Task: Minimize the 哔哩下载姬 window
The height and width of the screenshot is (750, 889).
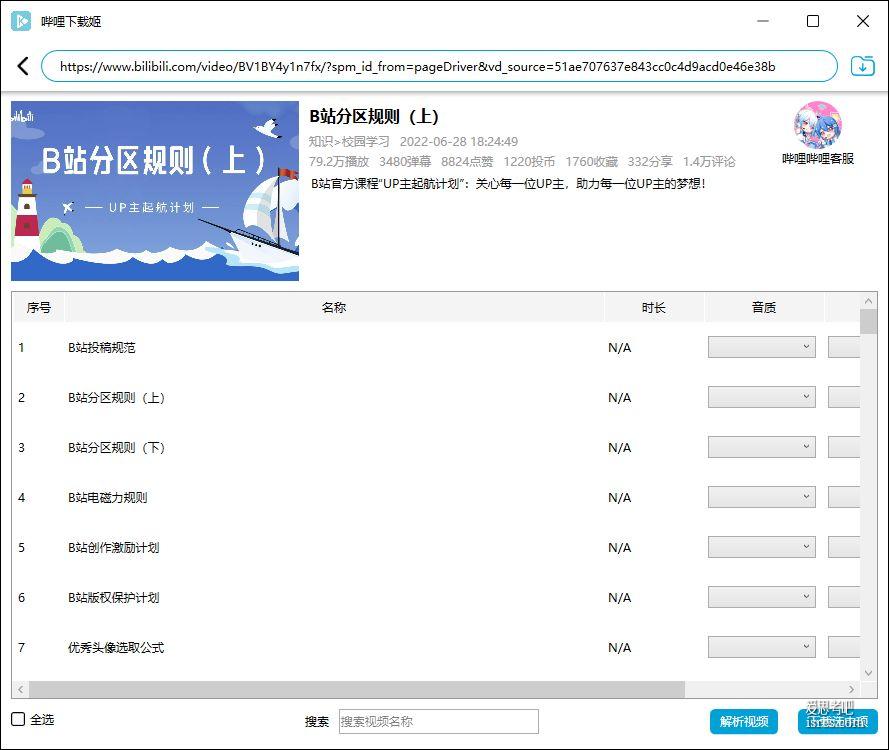Action: [x=763, y=22]
